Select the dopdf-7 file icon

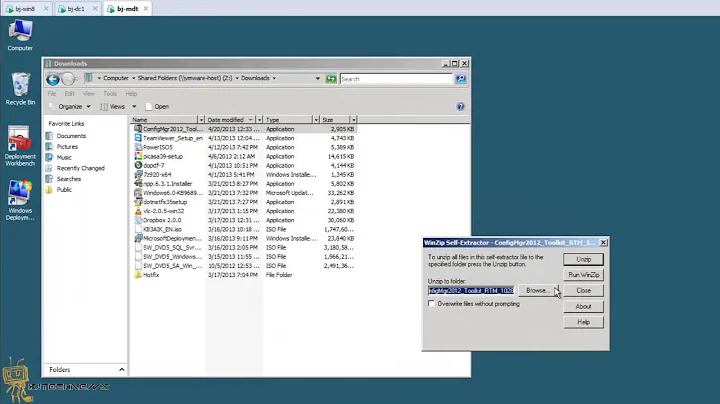[138, 165]
